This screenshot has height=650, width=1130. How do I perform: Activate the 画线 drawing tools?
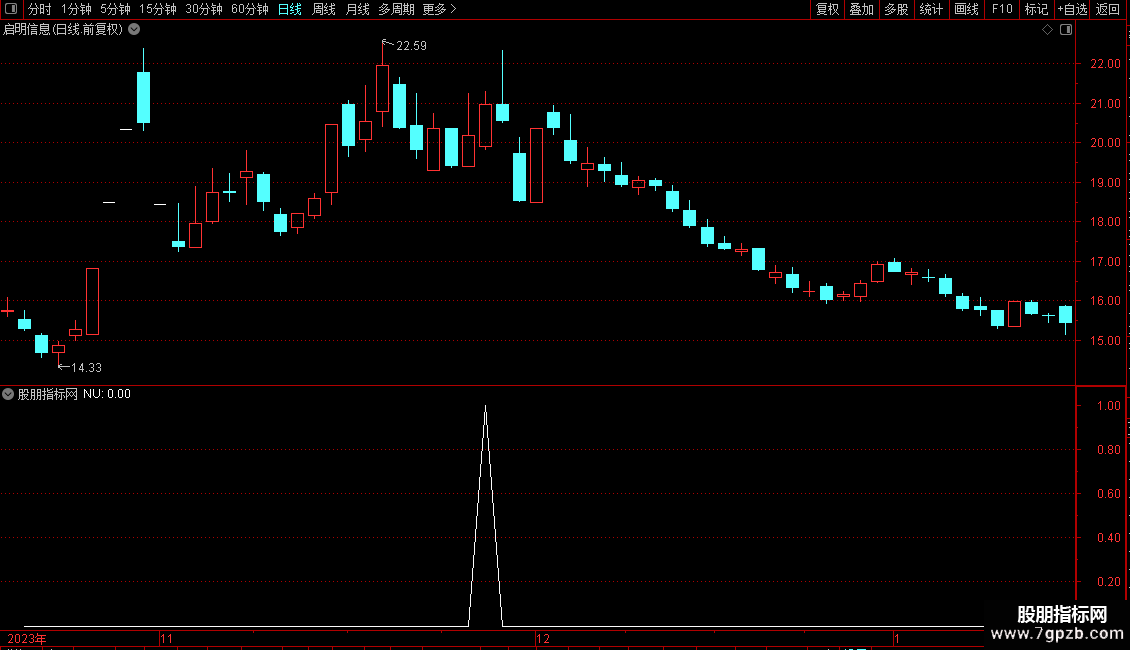point(966,9)
